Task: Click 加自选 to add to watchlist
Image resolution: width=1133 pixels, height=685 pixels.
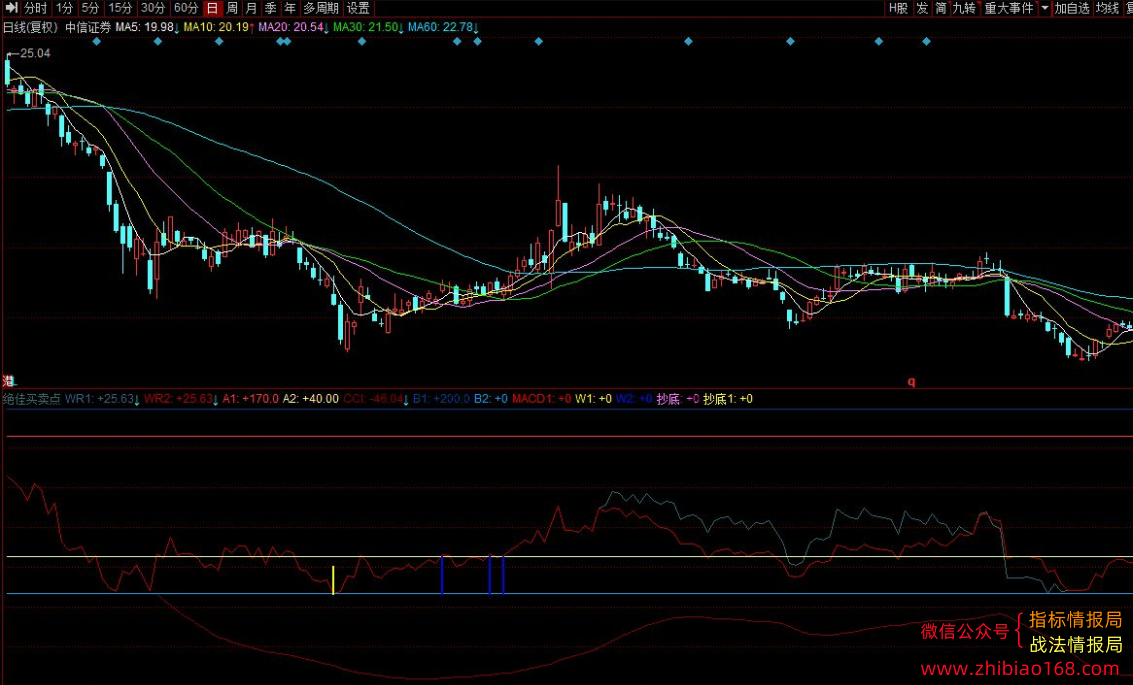Action: point(1072,8)
